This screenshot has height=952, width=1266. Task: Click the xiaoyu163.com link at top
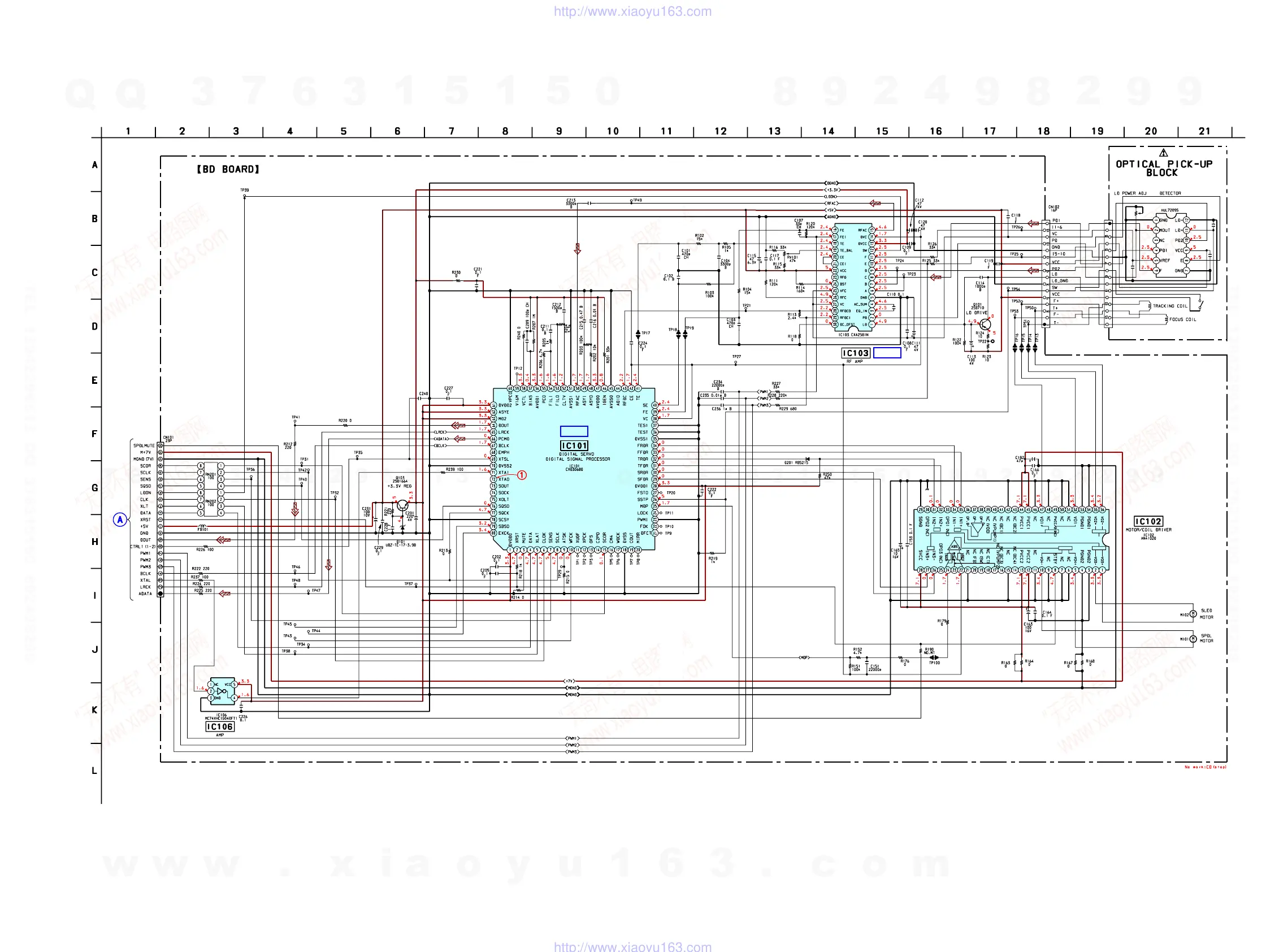pyautogui.click(x=632, y=11)
